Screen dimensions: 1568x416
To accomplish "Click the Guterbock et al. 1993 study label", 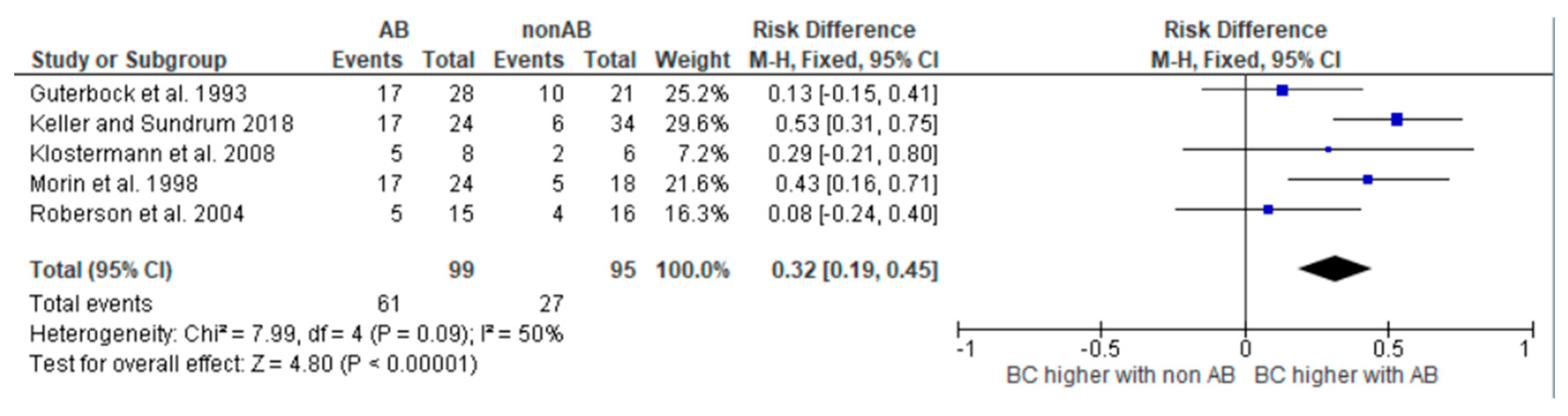I will pos(138,94).
